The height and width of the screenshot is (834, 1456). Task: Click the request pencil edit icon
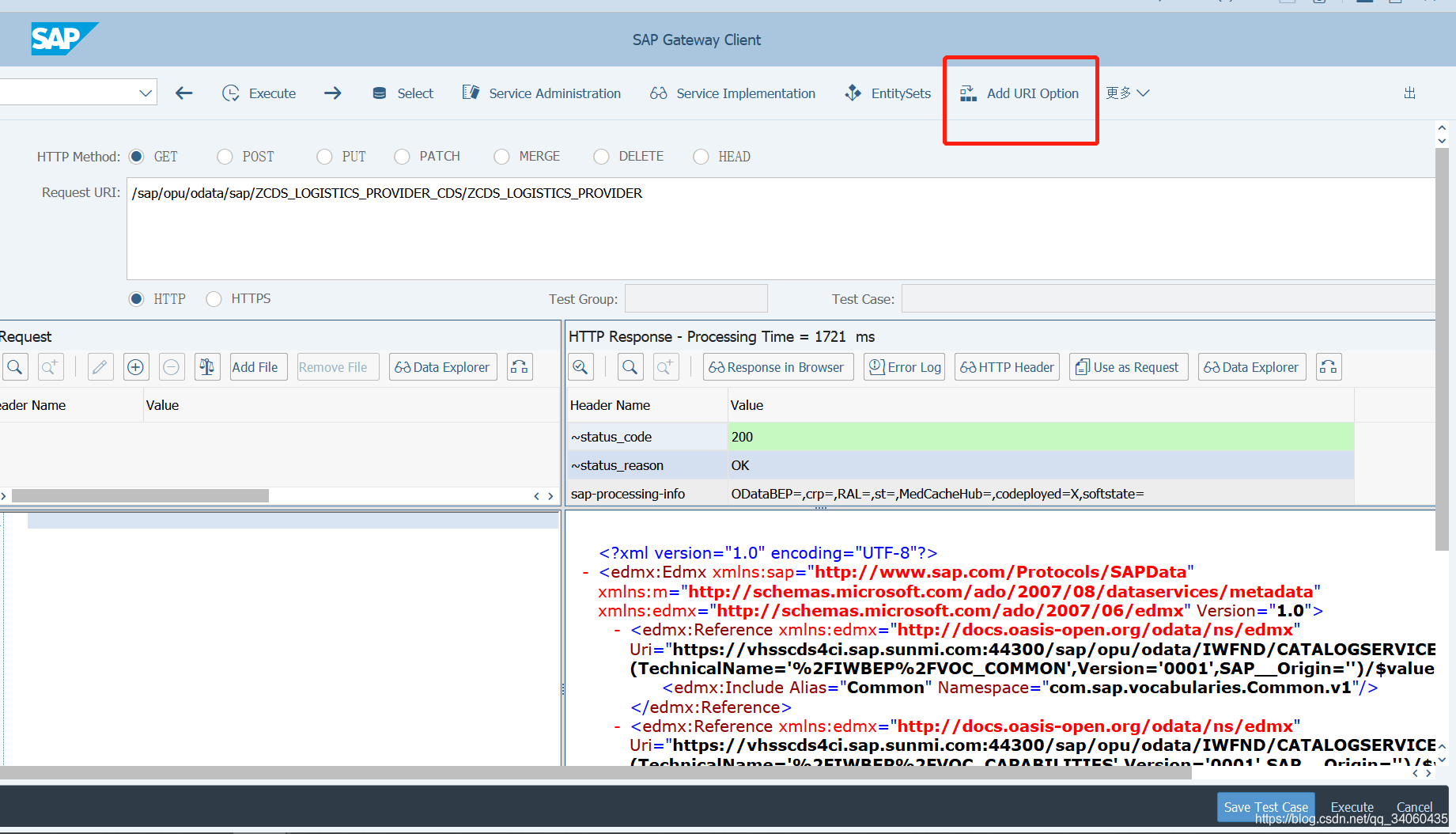(100, 367)
